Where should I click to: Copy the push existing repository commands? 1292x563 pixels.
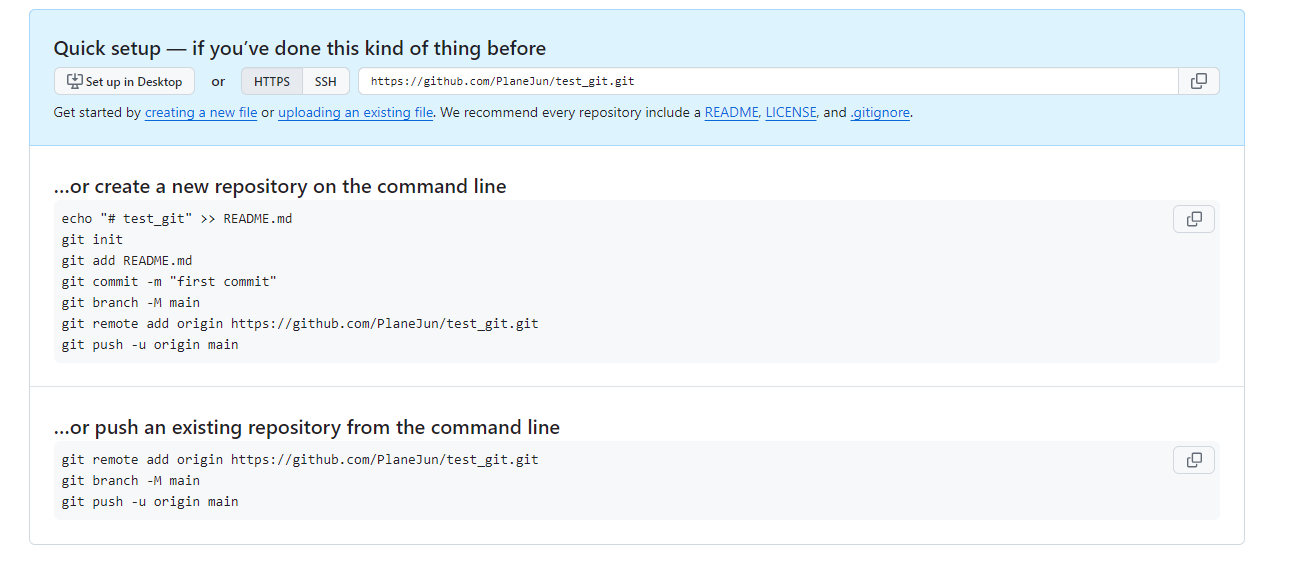pyautogui.click(x=1193, y=460)
